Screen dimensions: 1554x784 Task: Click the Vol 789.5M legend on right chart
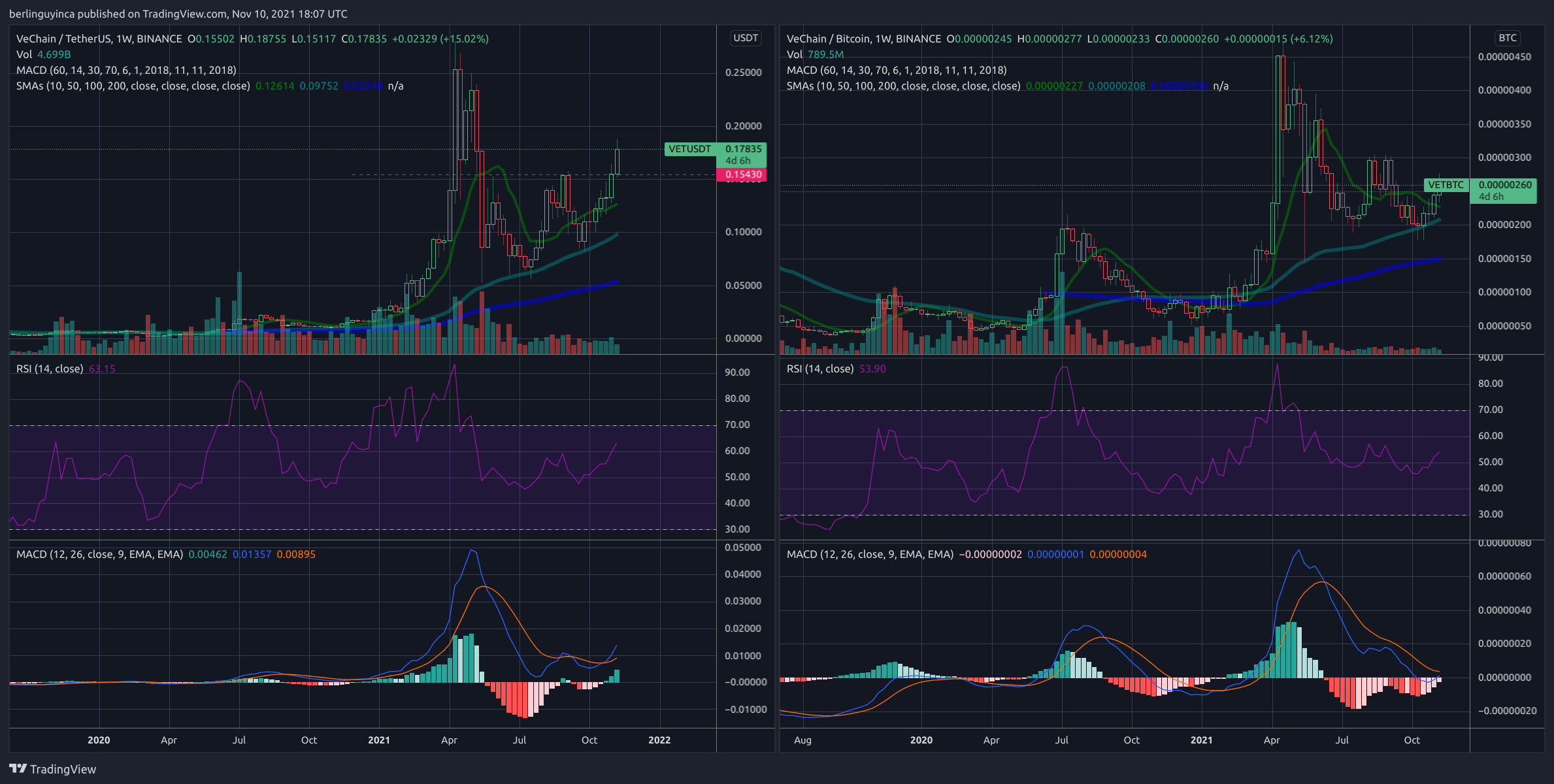click(815, 54)
